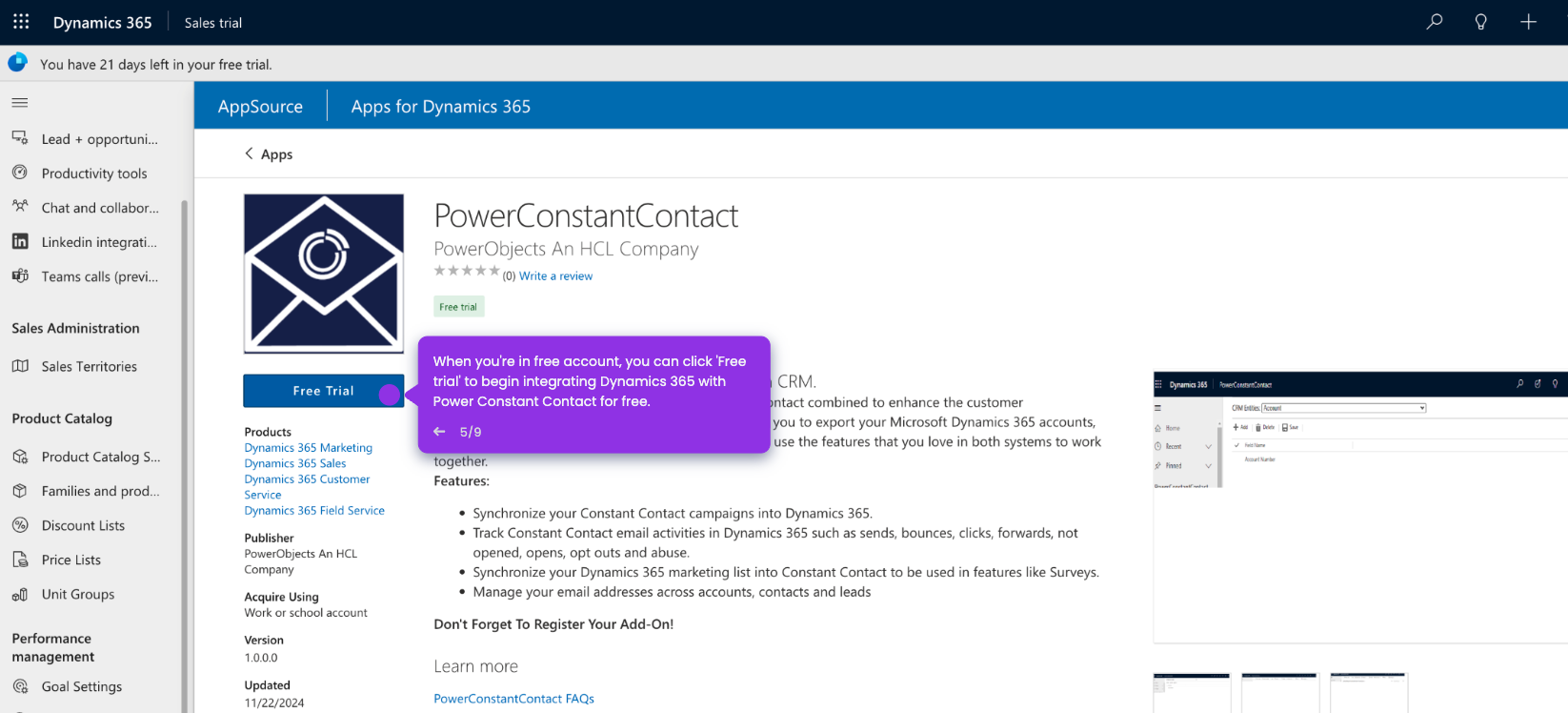The image size is (1568, 713).
Task: Open Dynamics 365 Marketing product link
Action: (308, 448)
